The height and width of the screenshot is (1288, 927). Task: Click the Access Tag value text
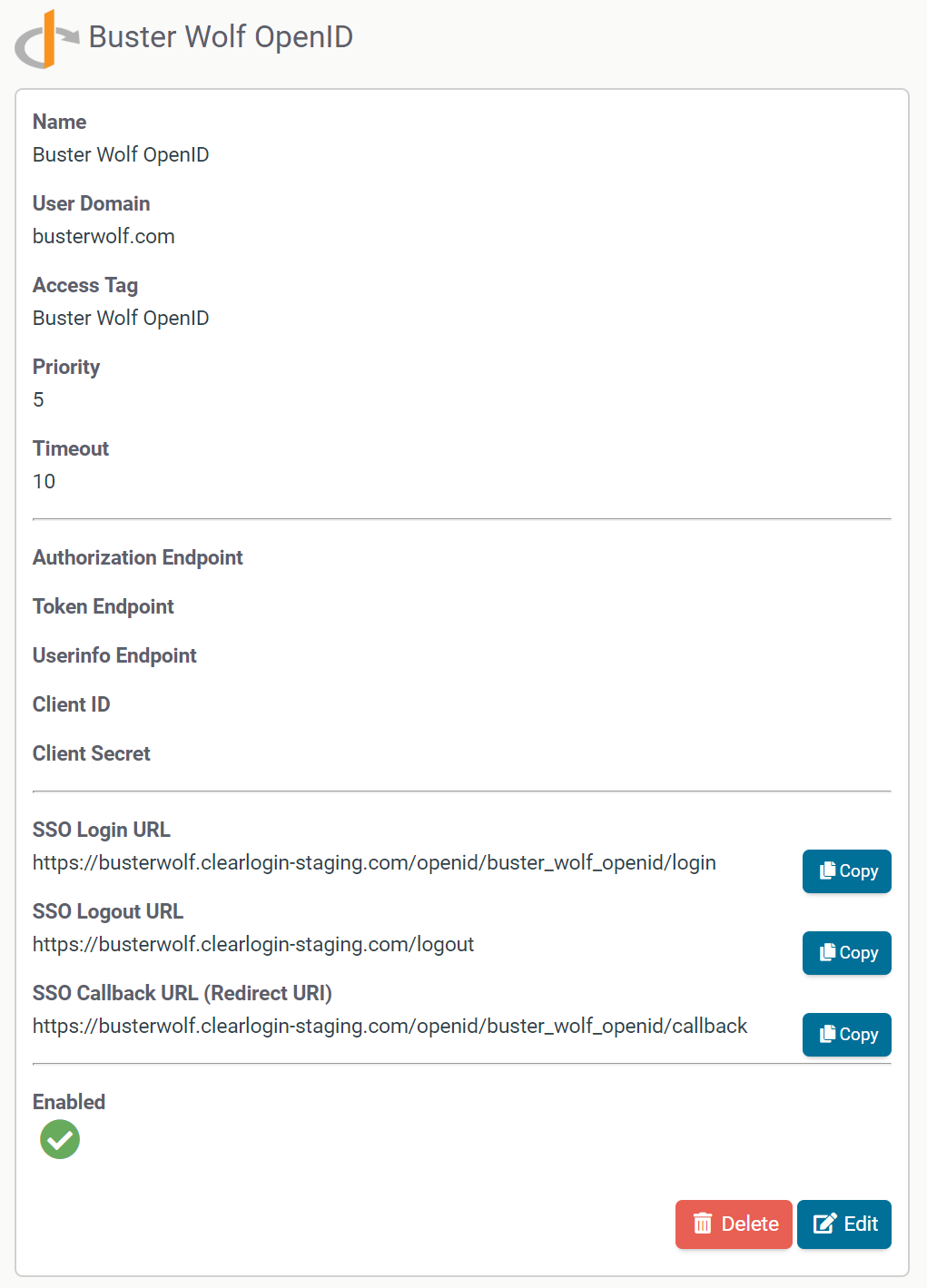tap(121, 319)
